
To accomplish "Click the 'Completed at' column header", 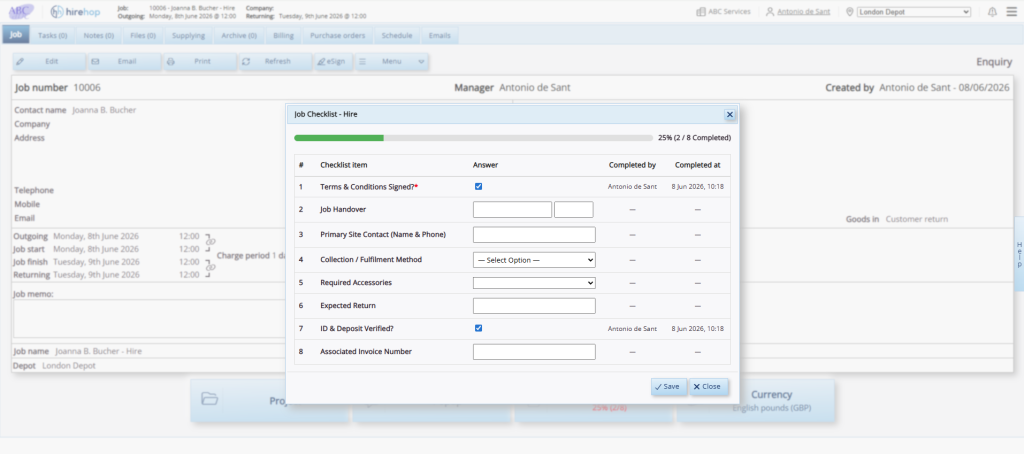I will pyautogui.click(x=697, y=165).
